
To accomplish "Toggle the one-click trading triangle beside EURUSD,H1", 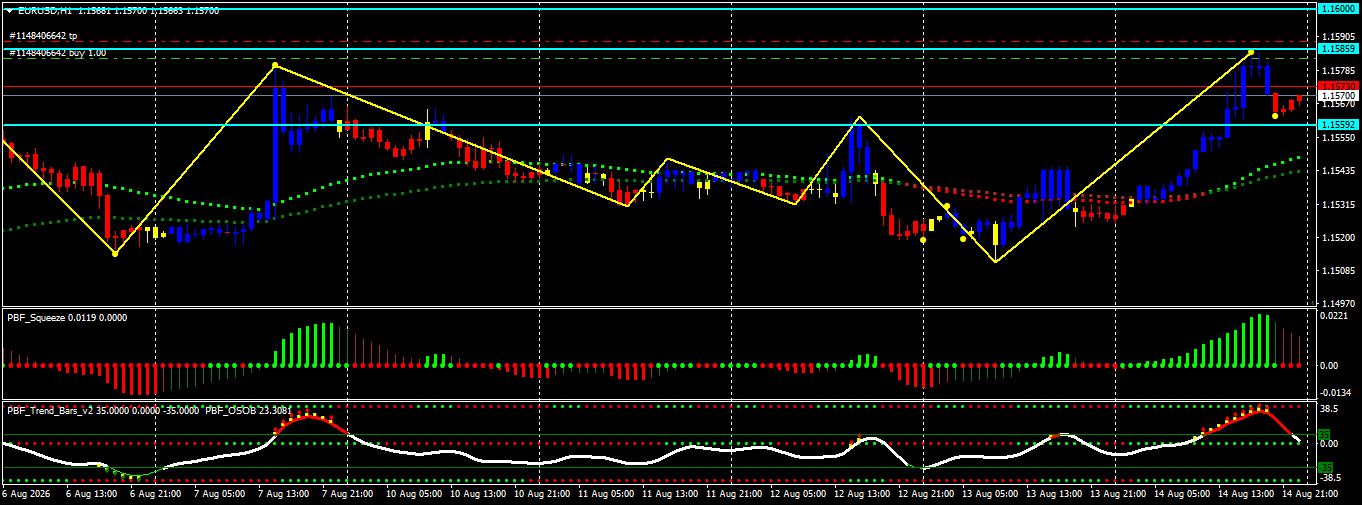I will coord(9,10).
